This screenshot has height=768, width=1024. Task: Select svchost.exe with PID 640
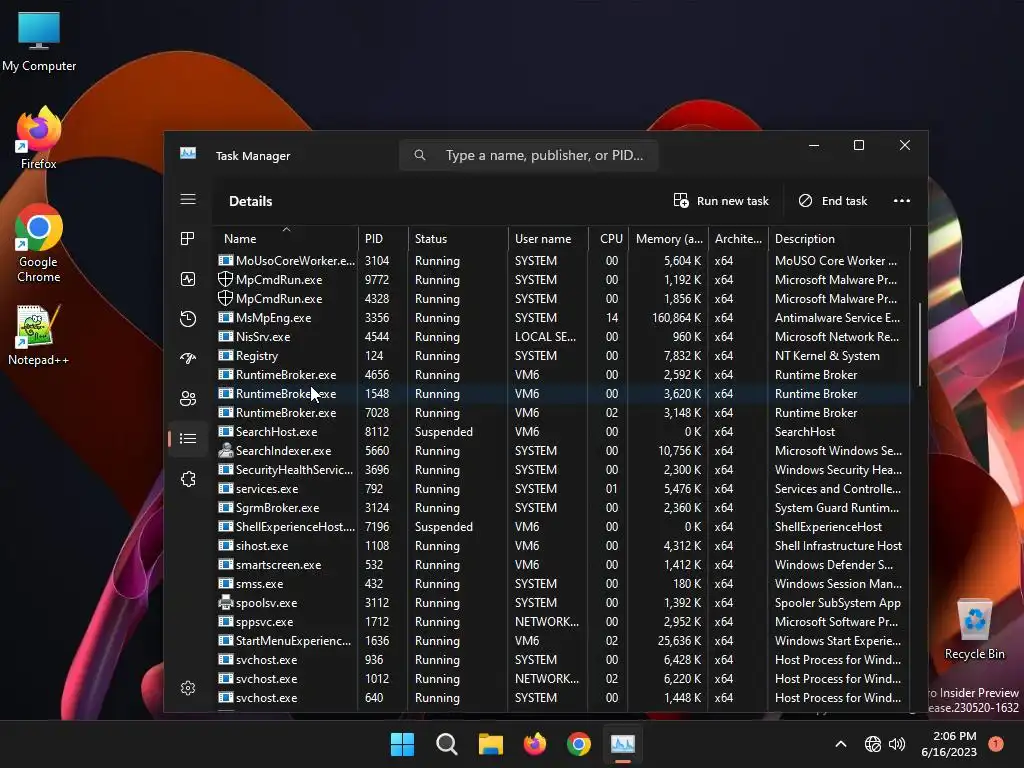point(562,697)
